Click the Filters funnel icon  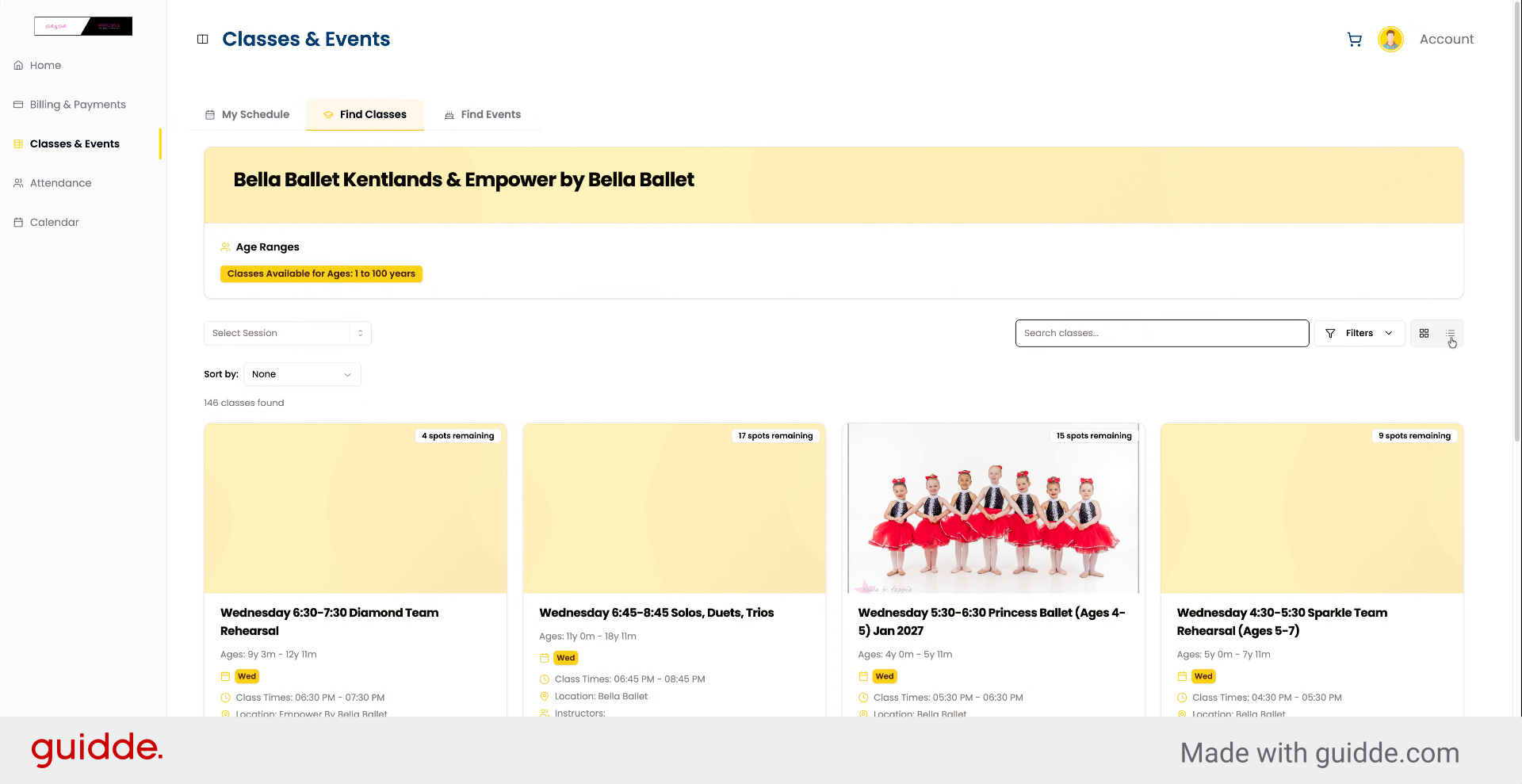(x=1330, y=334)
